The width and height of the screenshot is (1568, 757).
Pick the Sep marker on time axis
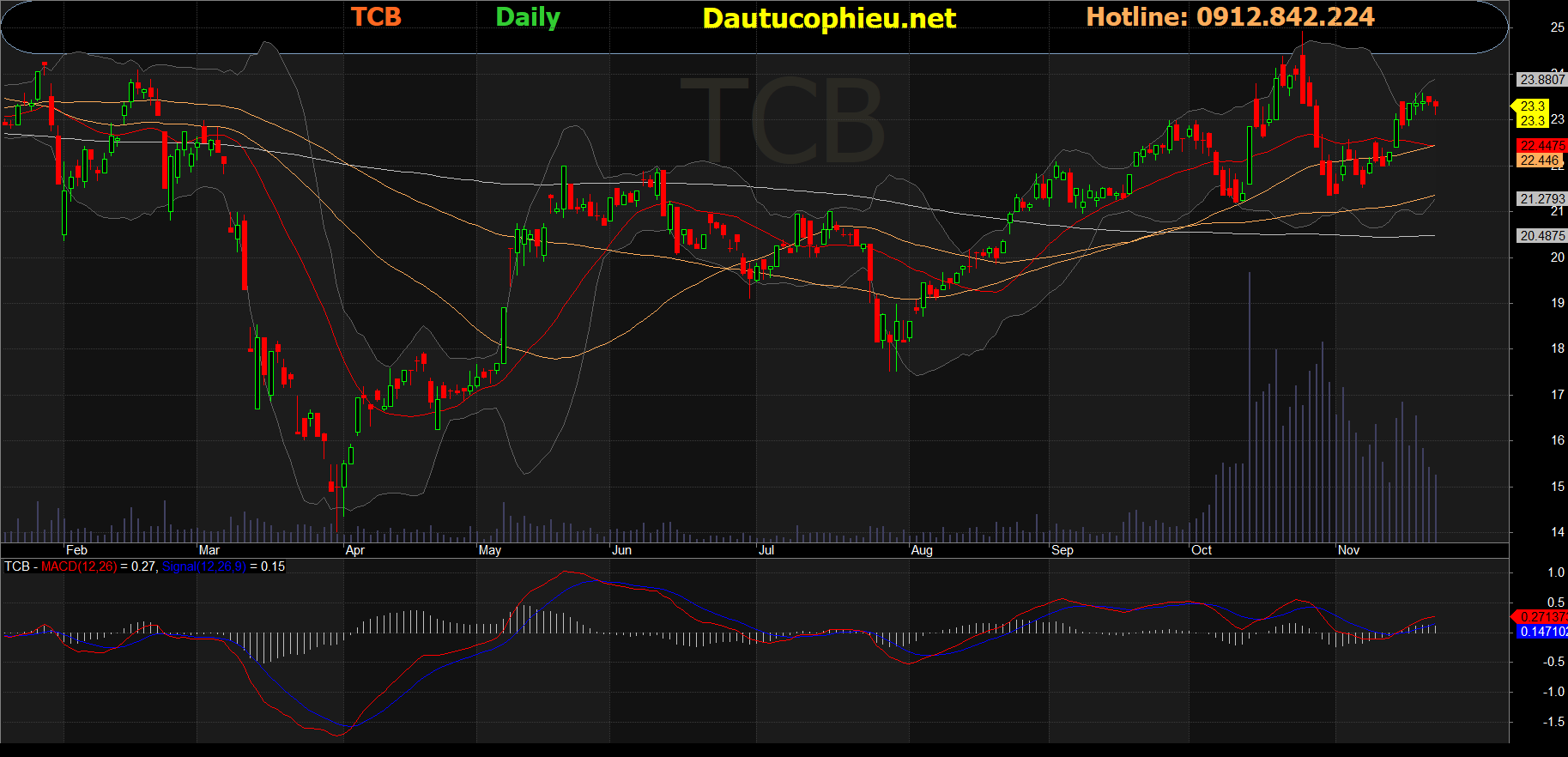[1062, 550]
